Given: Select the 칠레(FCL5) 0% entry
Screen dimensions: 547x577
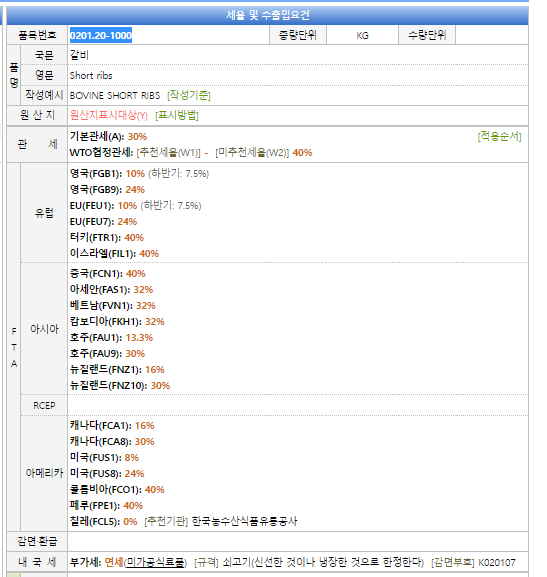Looking at the screenshot, I should [103, 521].
